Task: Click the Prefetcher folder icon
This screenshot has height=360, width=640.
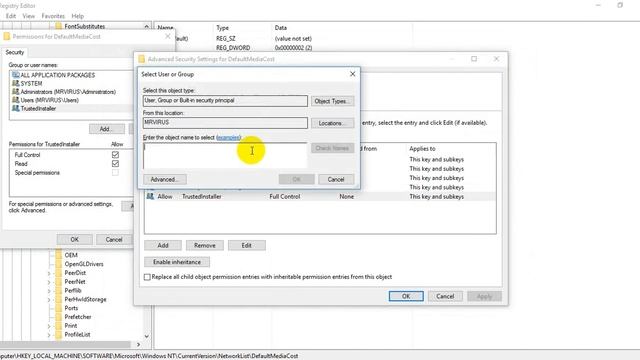Action: coord(58,317)
